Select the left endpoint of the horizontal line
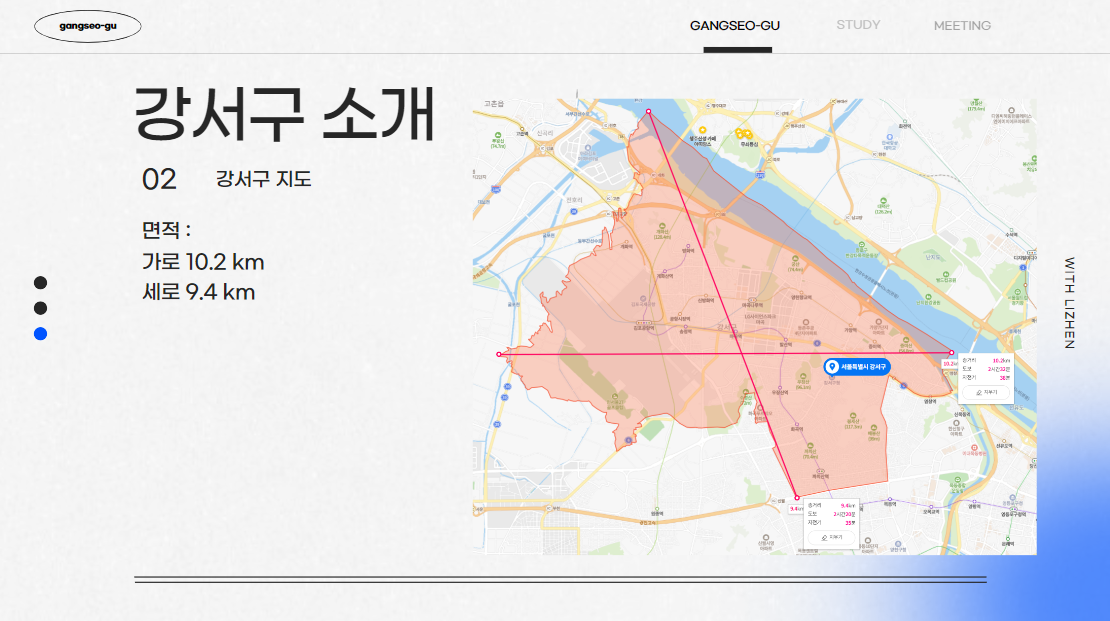 [499, 354]
